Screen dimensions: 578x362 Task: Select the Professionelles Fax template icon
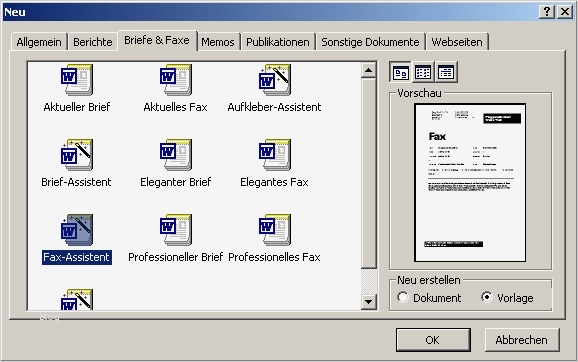click(275, 230)
